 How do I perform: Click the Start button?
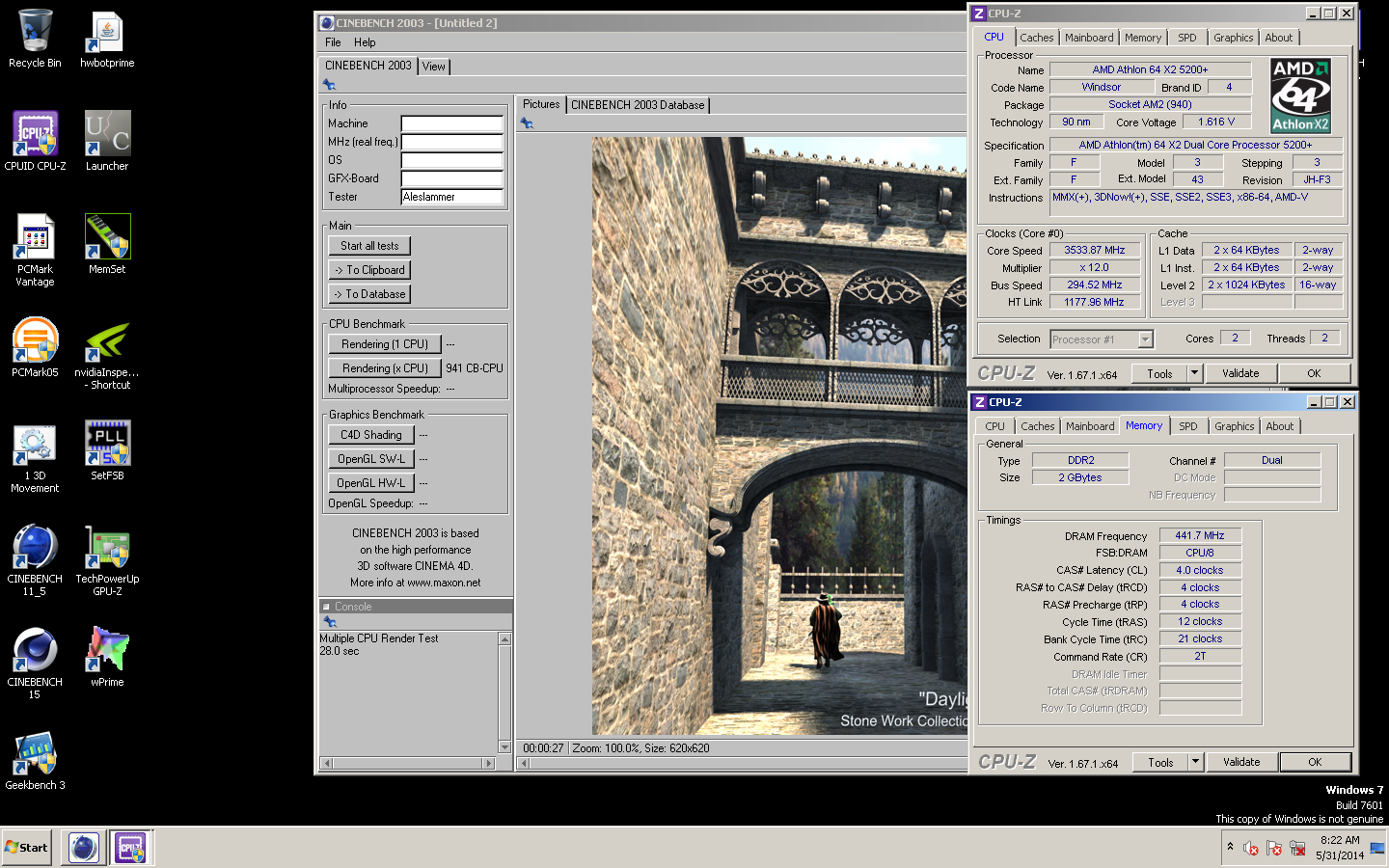[x=26, y=848]
